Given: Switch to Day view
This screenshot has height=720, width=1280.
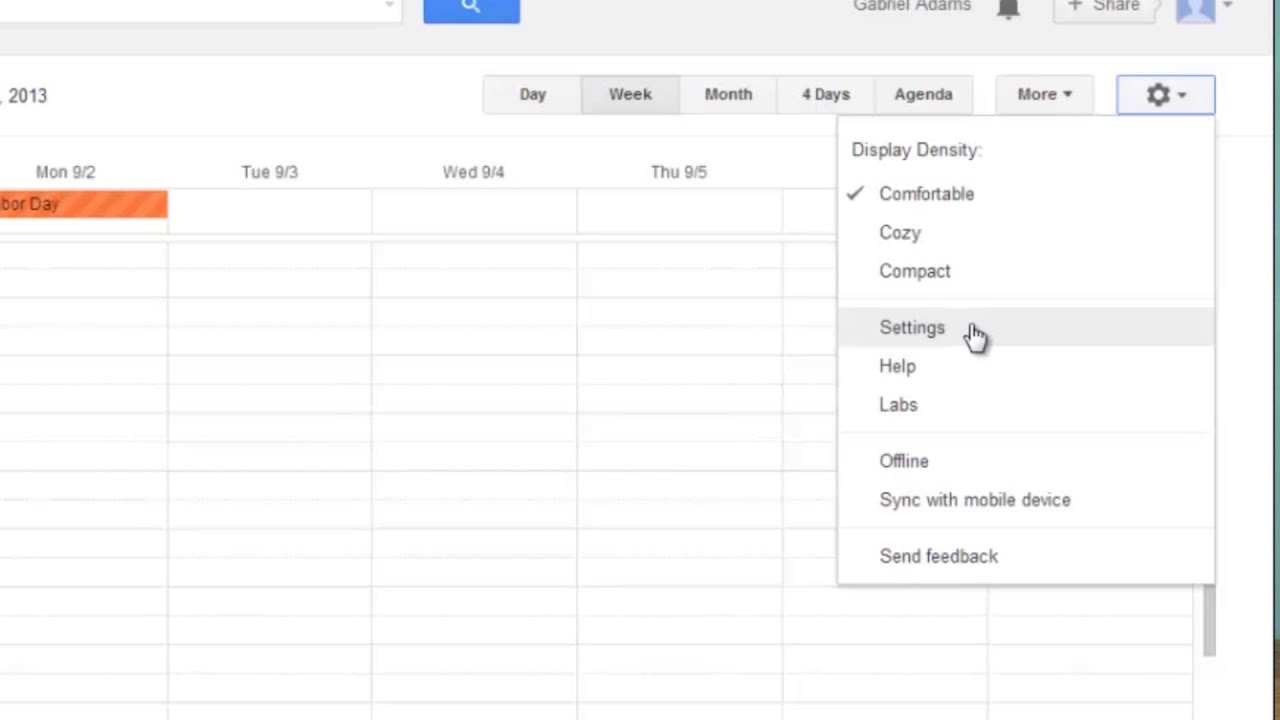Looking at the screenshot, I should click(x=532, y=95).
